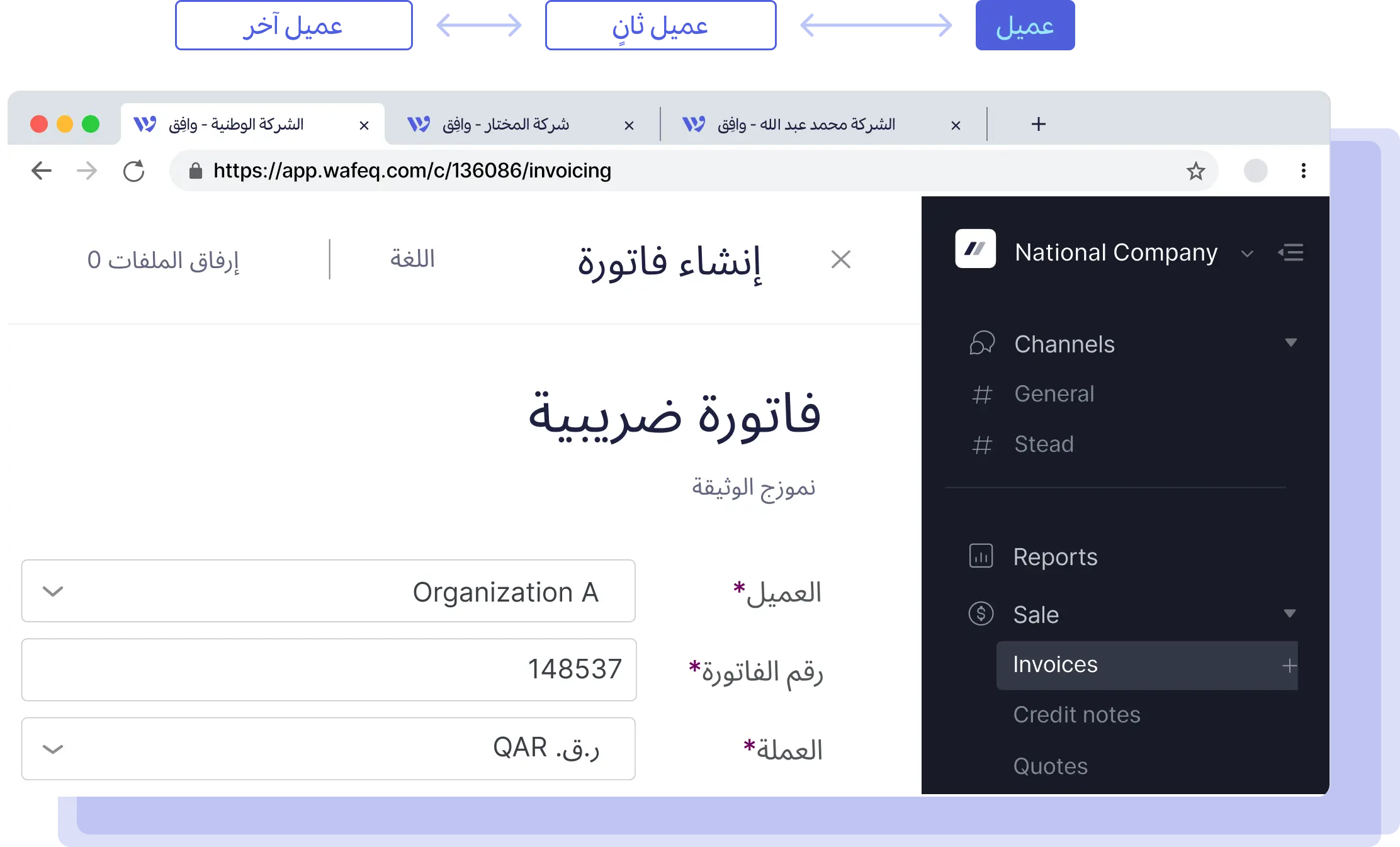The image size is (1400, 847).
Task: Open the customer dropdown showing Organization A
Action: (x=328, y=591)
